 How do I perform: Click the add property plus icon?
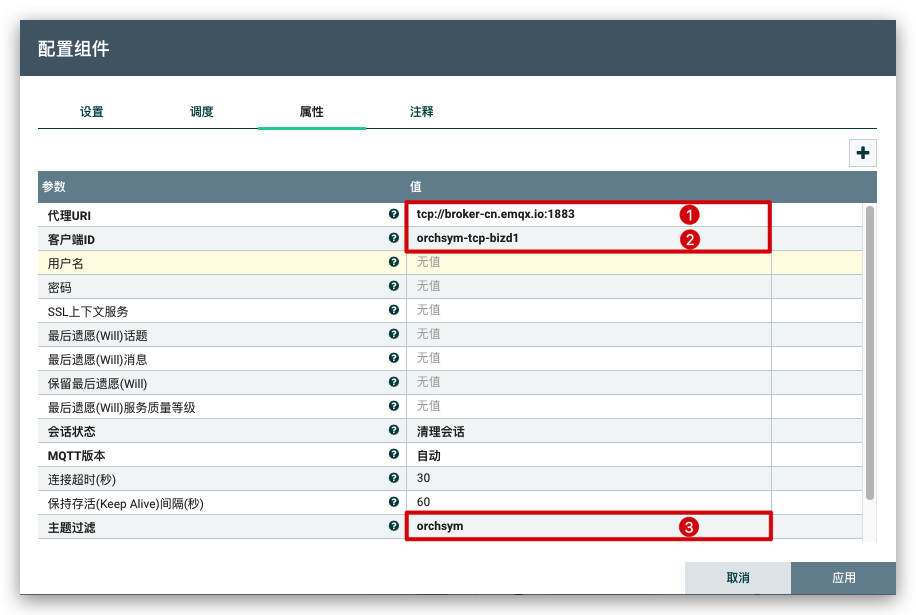click(862, 153)
